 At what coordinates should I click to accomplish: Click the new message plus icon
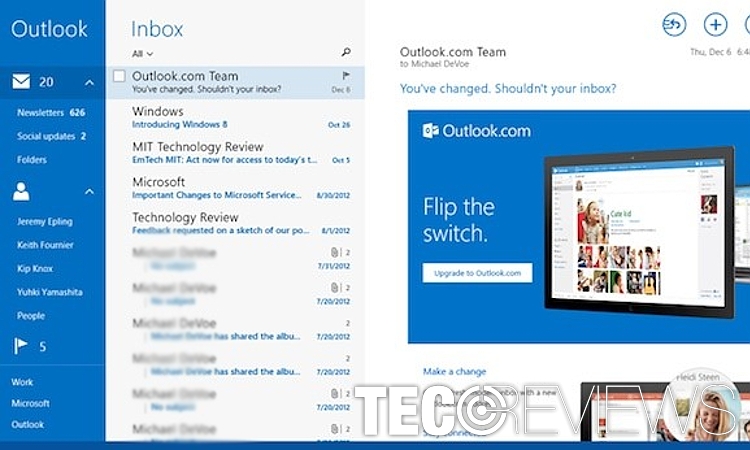click(716, 24)
